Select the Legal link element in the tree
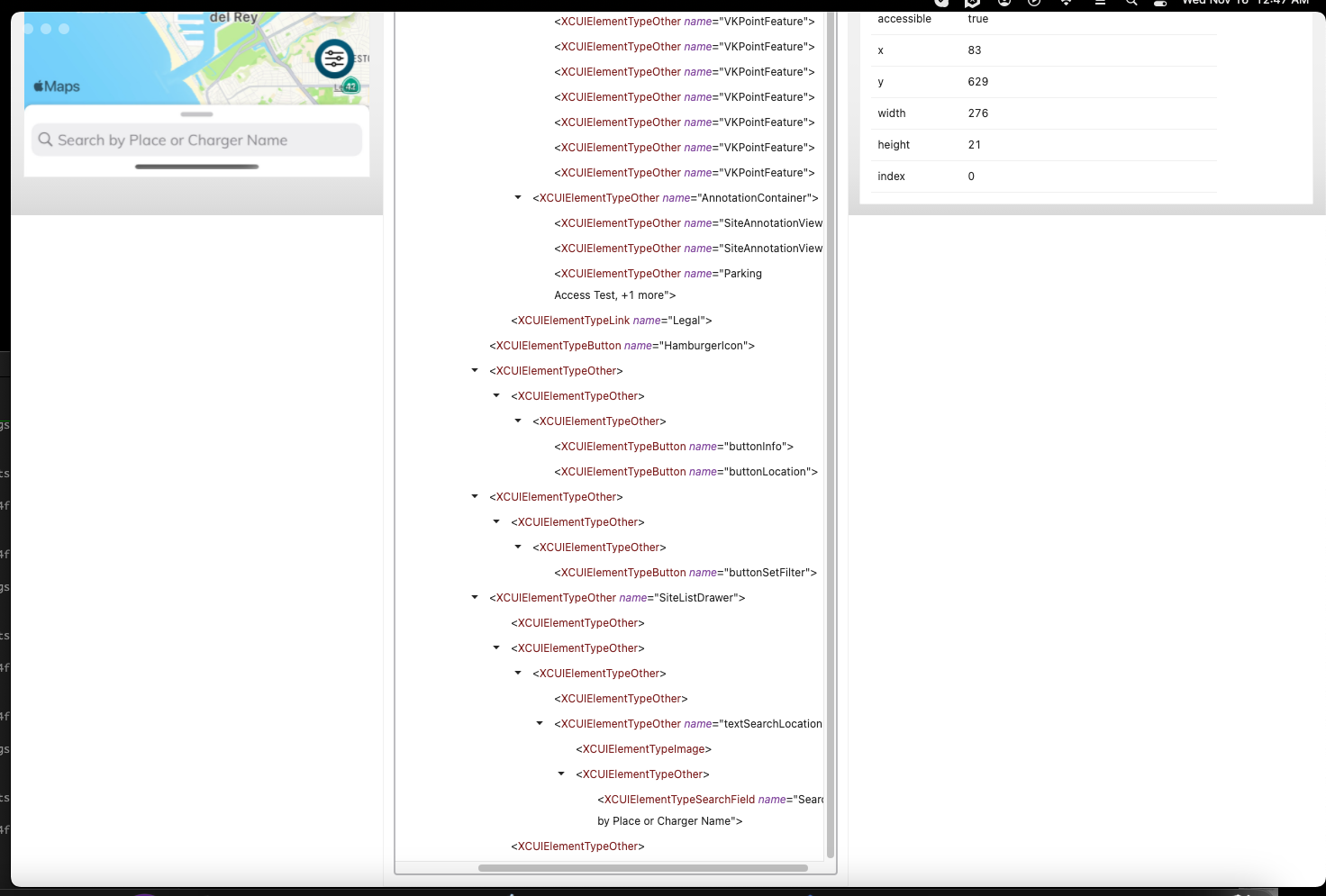 [613, 320]
